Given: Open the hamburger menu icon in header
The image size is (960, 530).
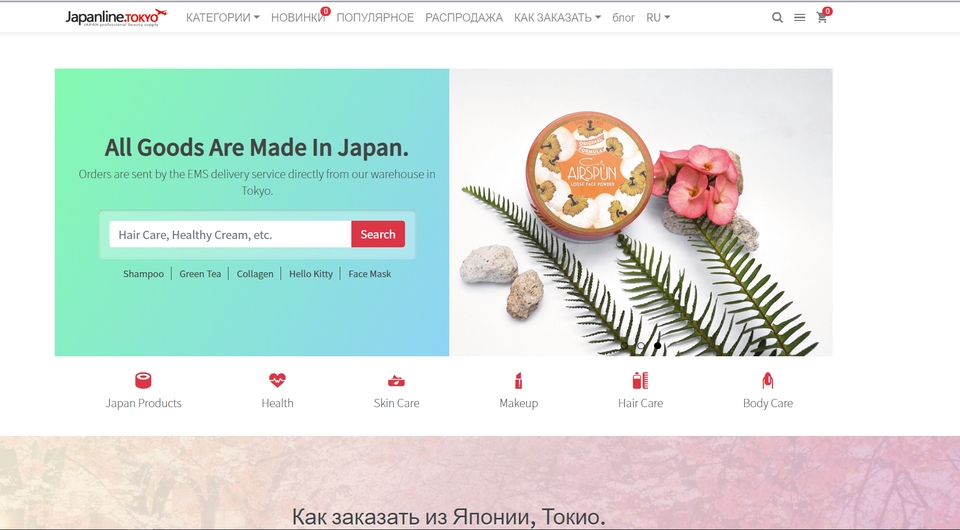Looking at the screenshot, I should coord(800,18).
